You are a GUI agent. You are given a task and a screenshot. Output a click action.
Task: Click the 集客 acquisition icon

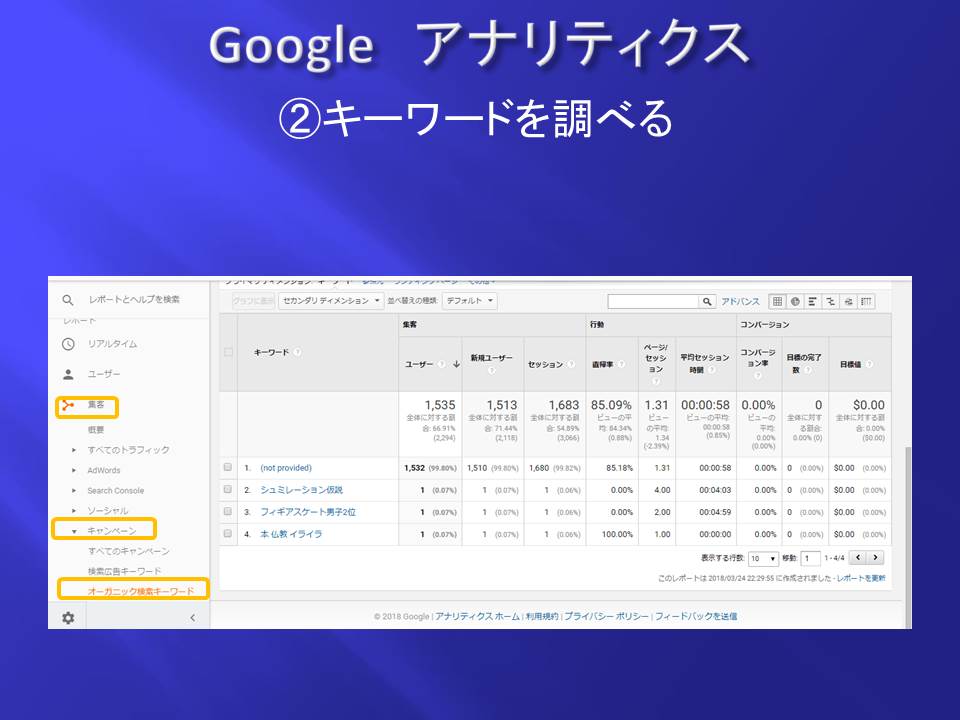[x=68, y=405]
